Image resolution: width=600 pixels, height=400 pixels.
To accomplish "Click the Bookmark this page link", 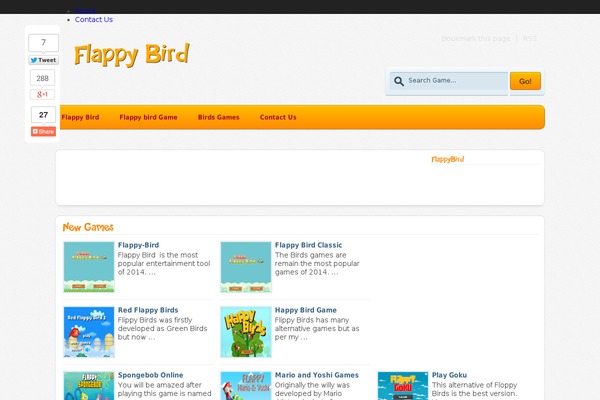I will [476, 39].
